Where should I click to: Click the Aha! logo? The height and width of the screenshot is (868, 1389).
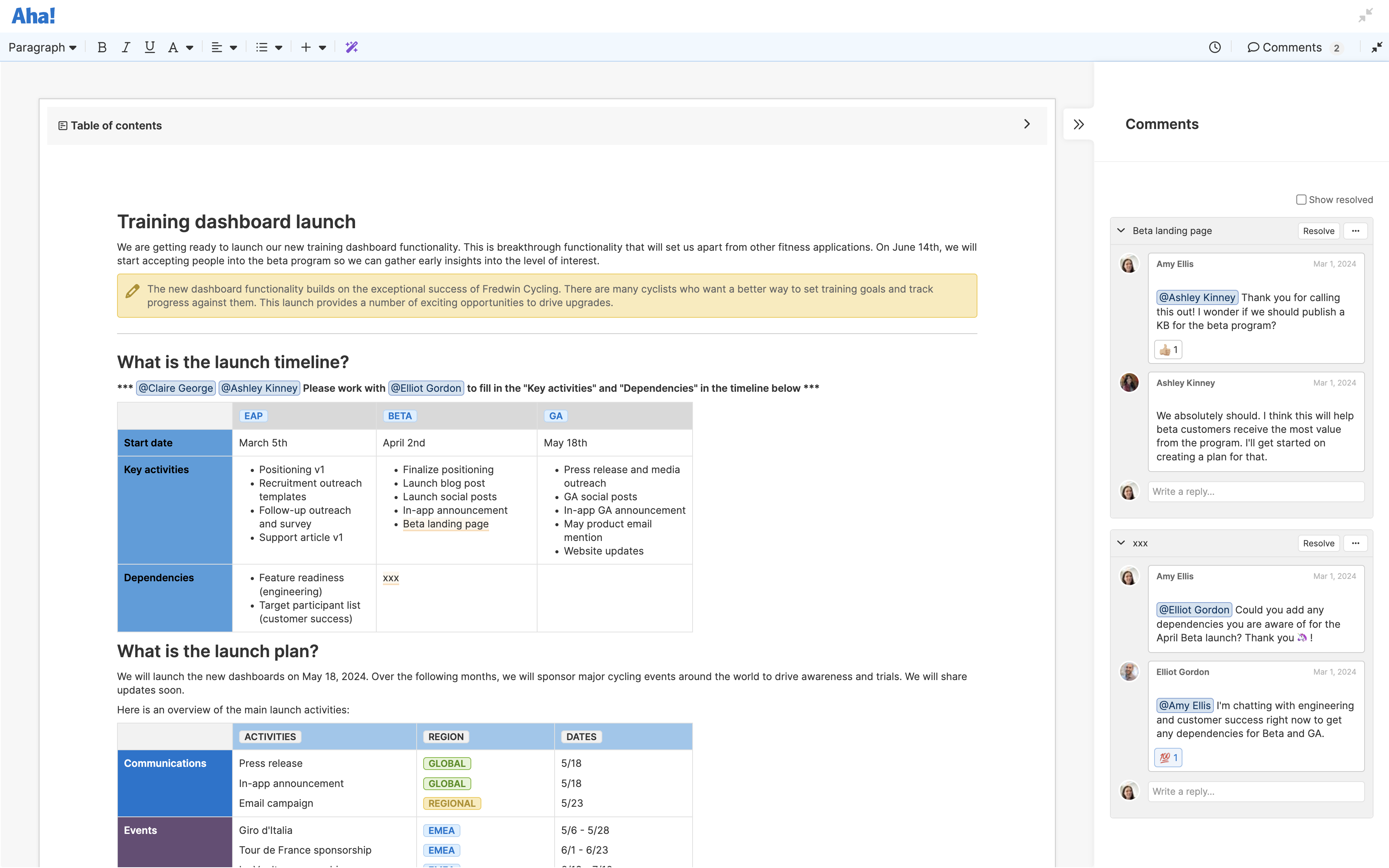(33, 15)
